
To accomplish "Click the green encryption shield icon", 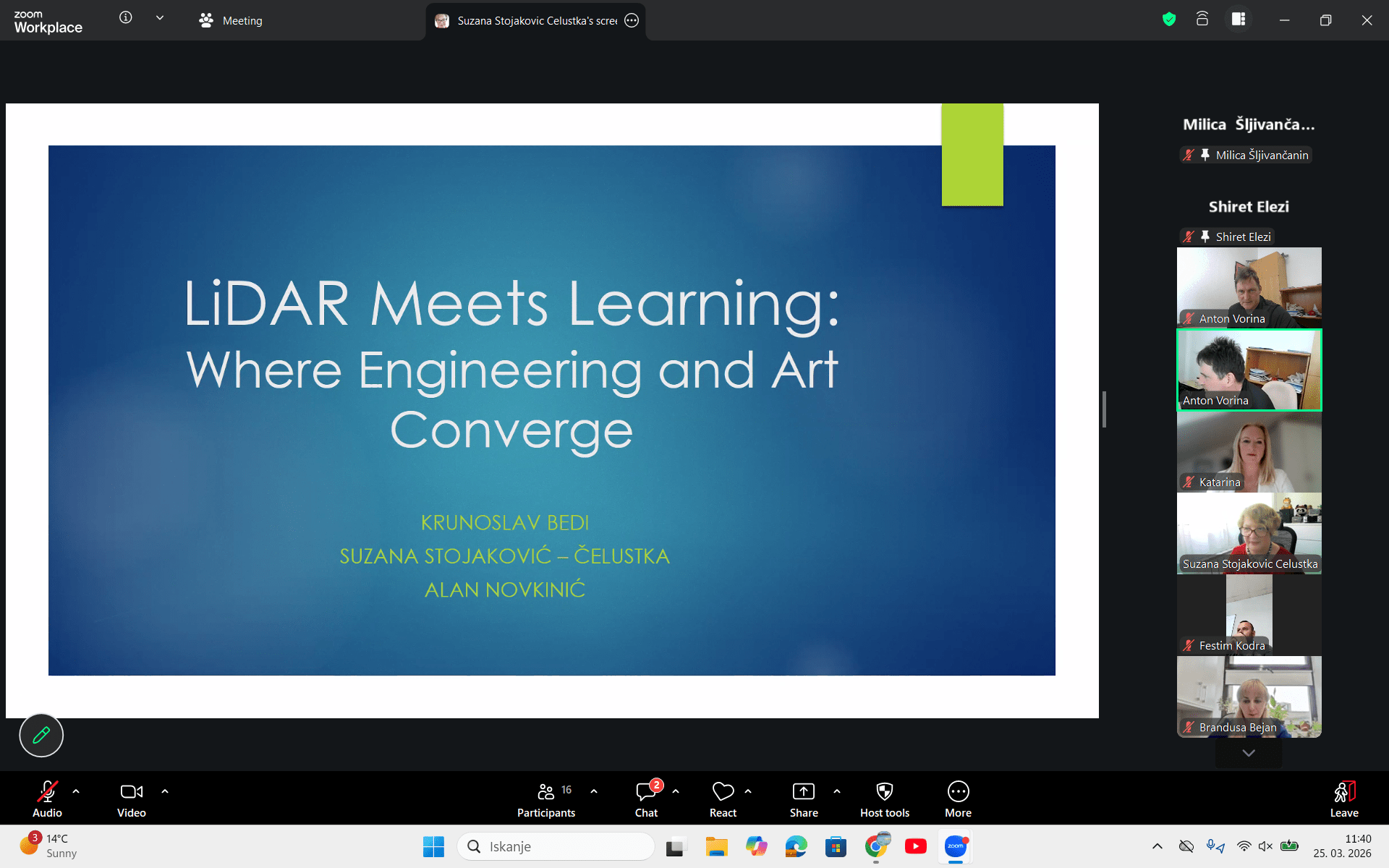I will pos(1169,20).
